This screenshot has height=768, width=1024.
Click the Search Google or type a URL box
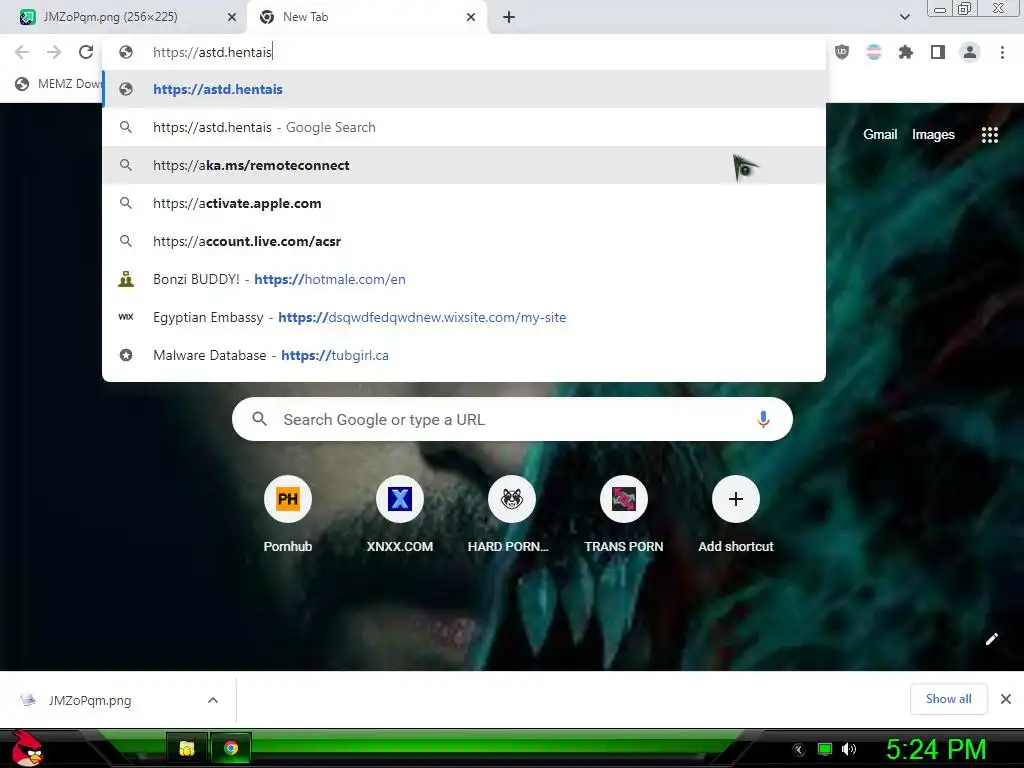[512, 419]
